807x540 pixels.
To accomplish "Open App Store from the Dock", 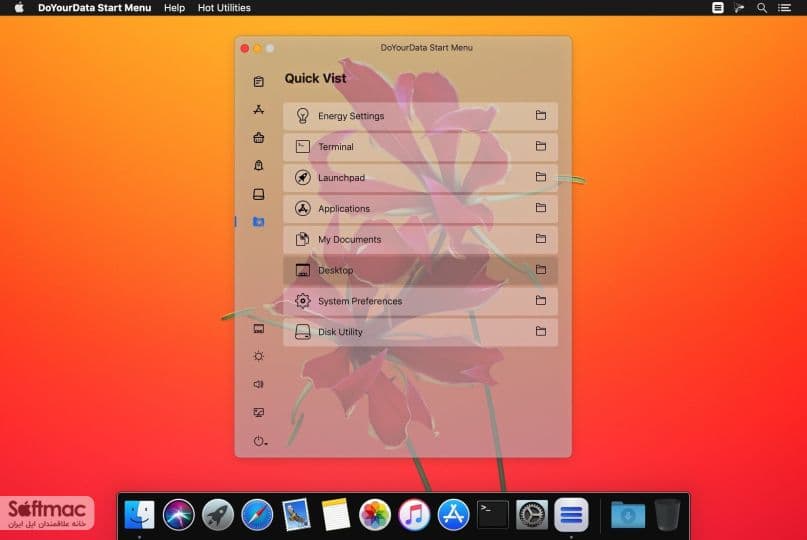I will (453, 514).
